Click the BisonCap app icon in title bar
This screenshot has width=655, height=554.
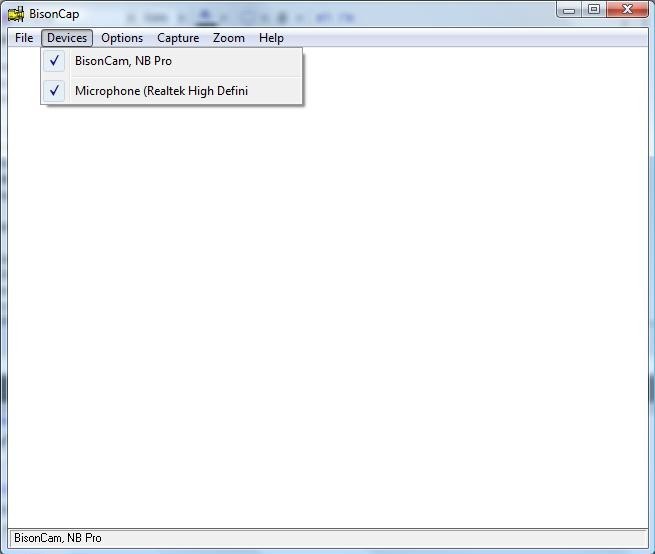16,14
